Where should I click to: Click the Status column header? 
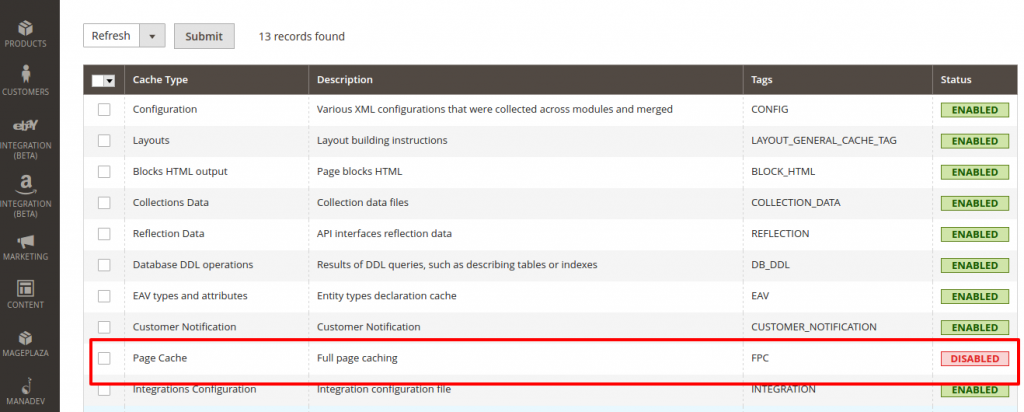coord(956,80)
